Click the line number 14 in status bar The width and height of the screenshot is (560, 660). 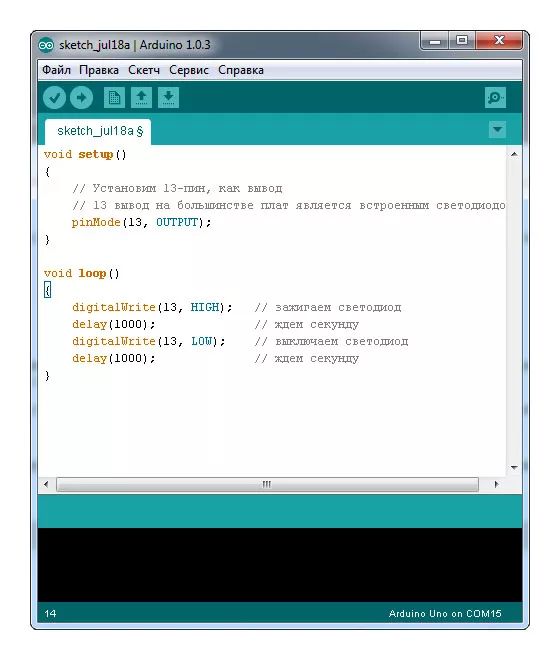click(50, 614)
